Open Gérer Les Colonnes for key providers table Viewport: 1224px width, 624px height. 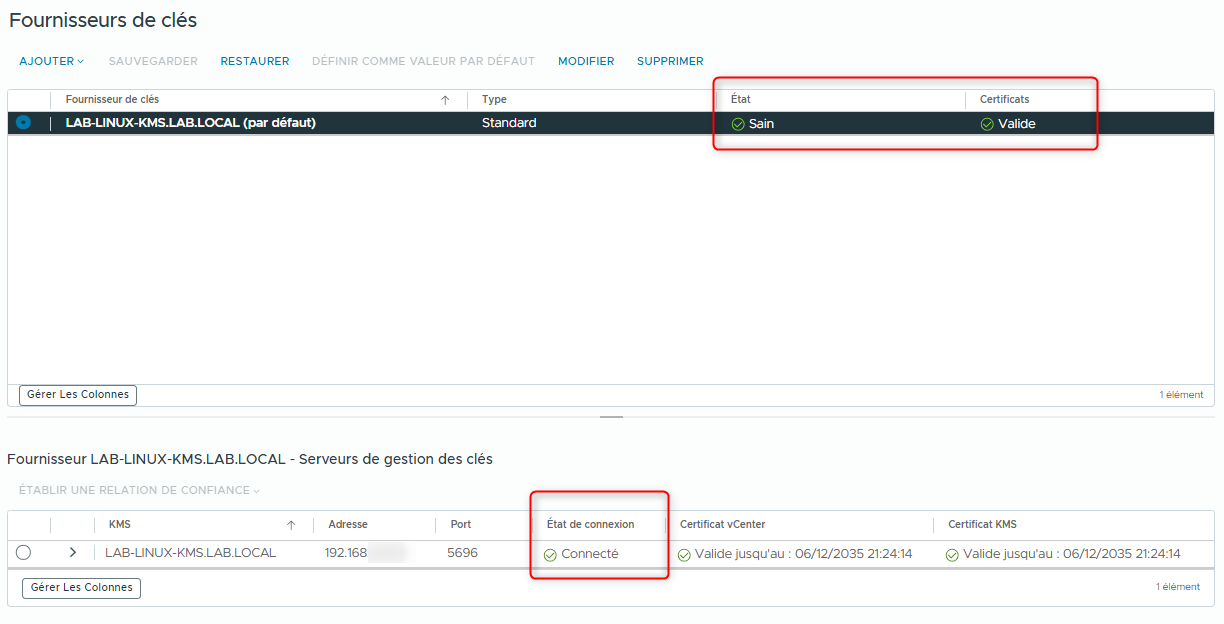coord(77,395)
